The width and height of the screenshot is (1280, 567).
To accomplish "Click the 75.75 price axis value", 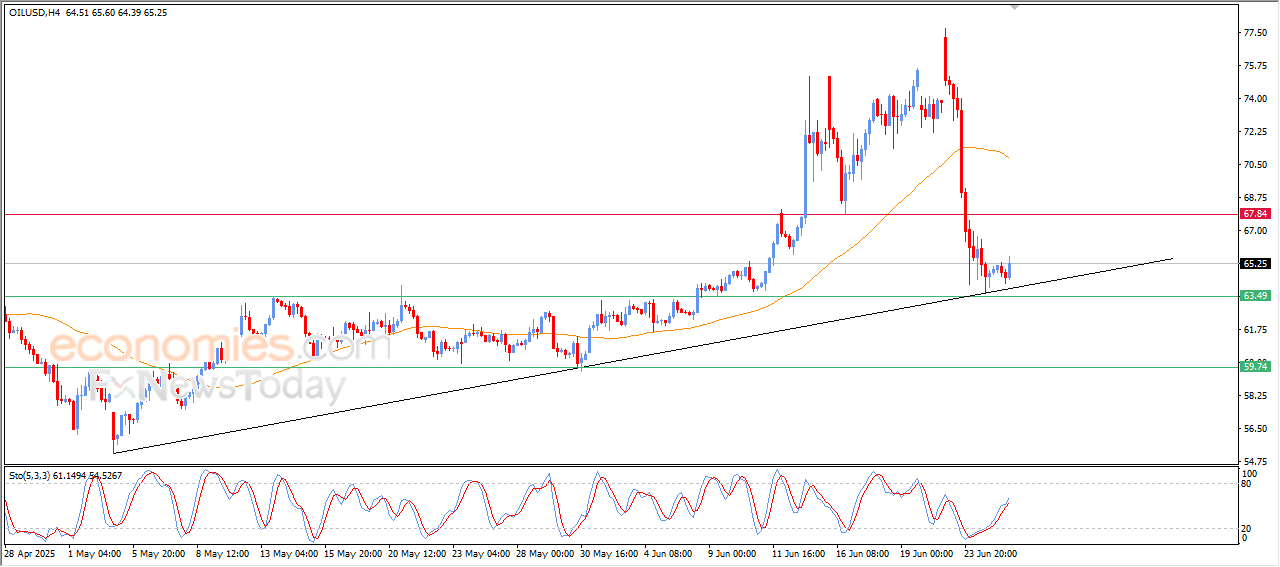I will [1256, 66].
